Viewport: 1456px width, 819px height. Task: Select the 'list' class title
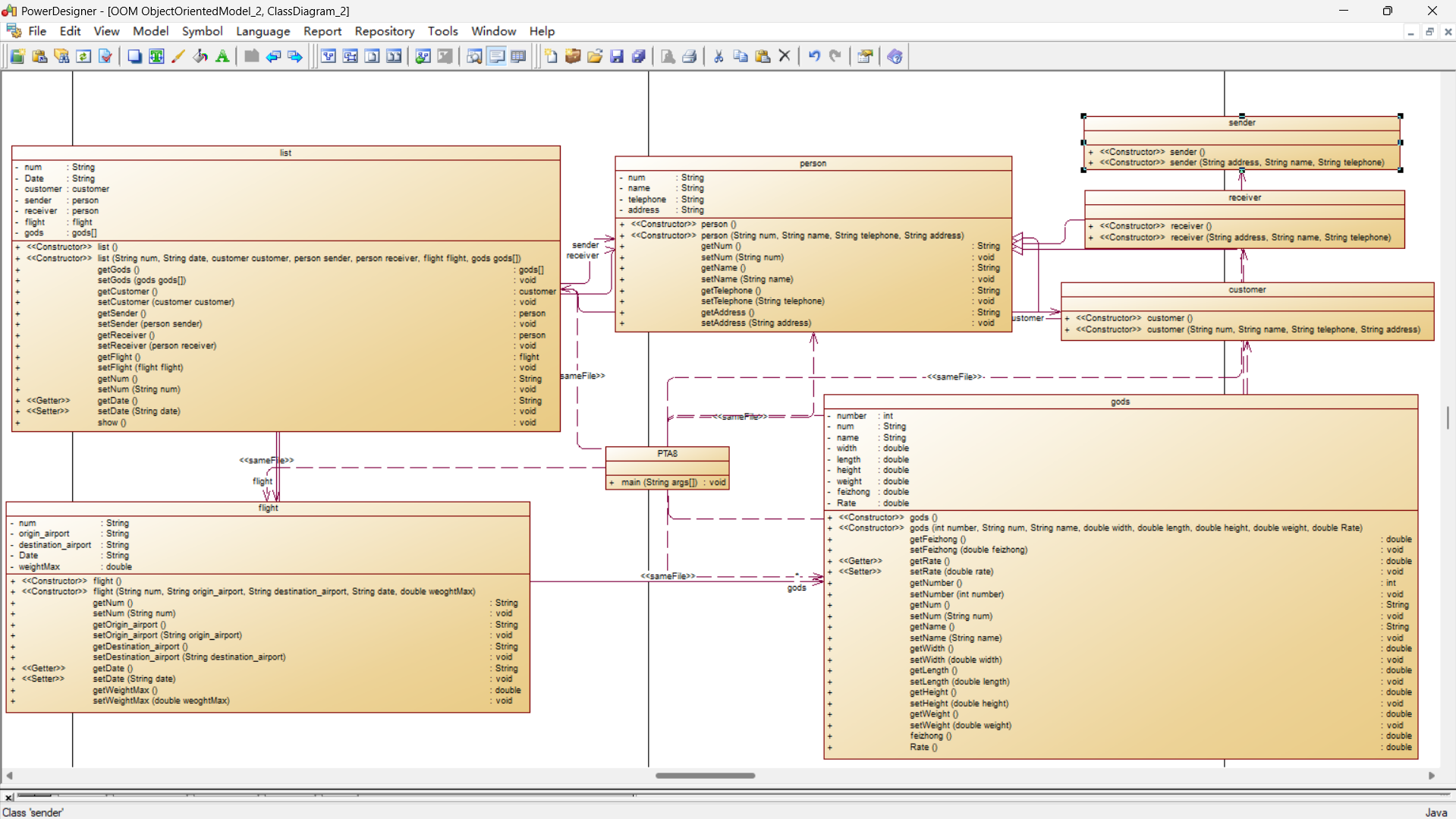pos(285,153)
